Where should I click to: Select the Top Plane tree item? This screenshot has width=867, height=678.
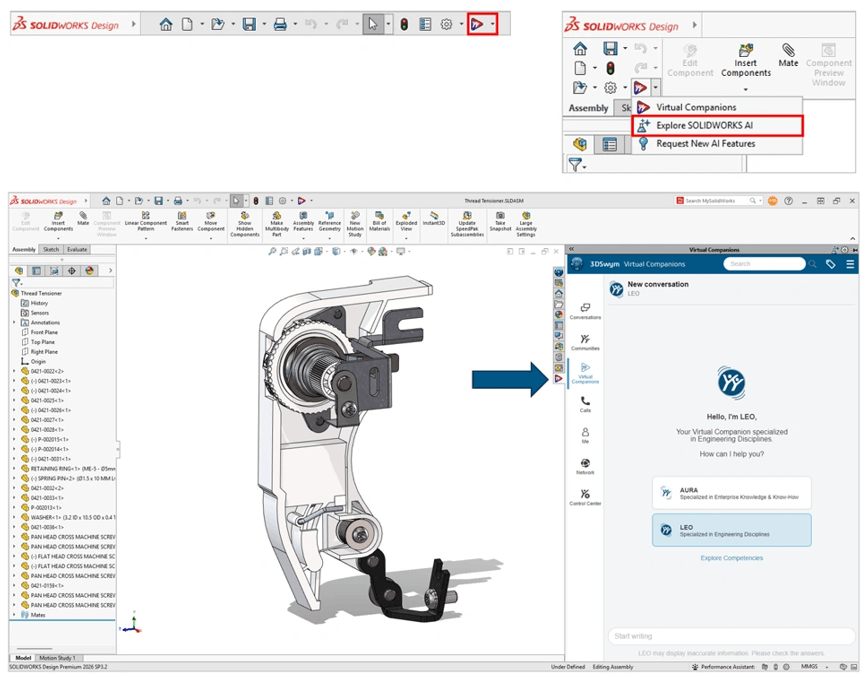(x=38, y=342)
